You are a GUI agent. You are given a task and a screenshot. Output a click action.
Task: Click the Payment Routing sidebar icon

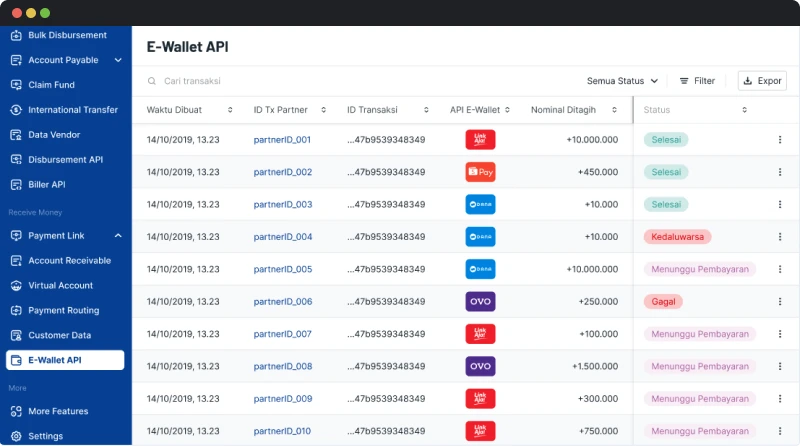[16, 310]
